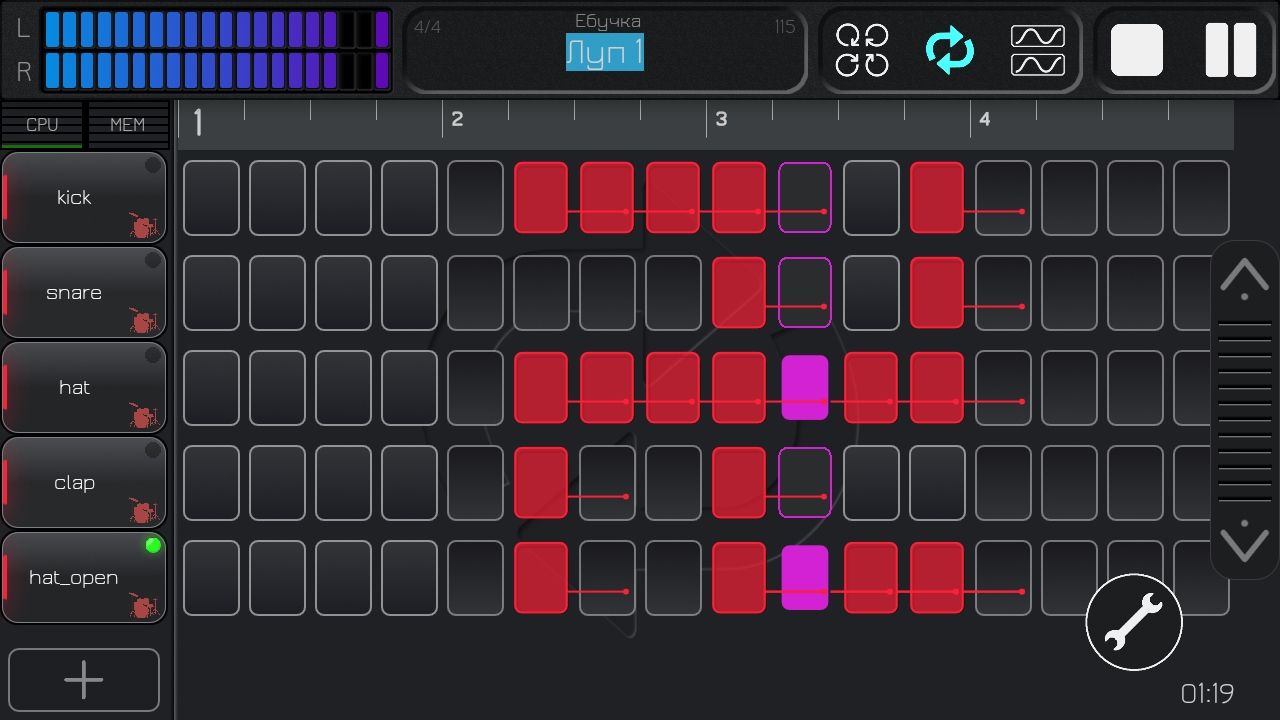Select the hat track
Screen dimensions: 1280x720
(84, 388)
